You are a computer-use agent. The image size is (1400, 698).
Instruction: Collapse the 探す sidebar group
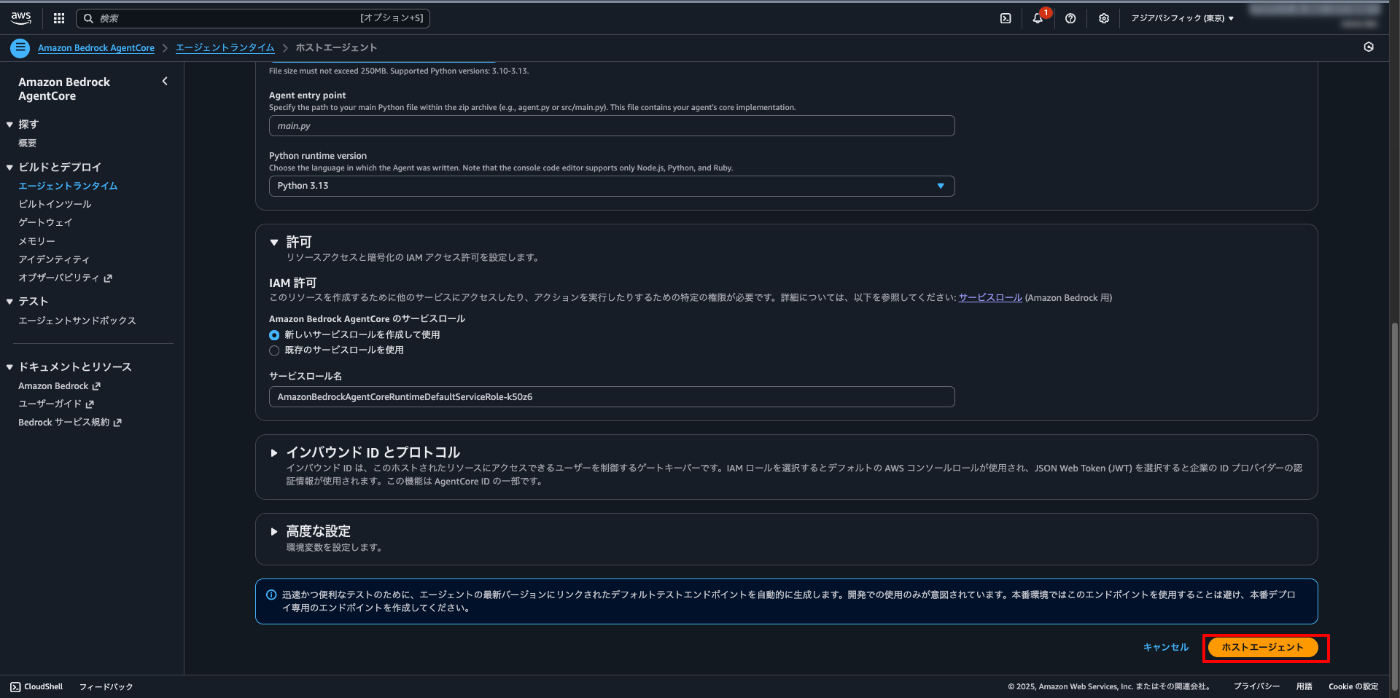coord(10,124)
